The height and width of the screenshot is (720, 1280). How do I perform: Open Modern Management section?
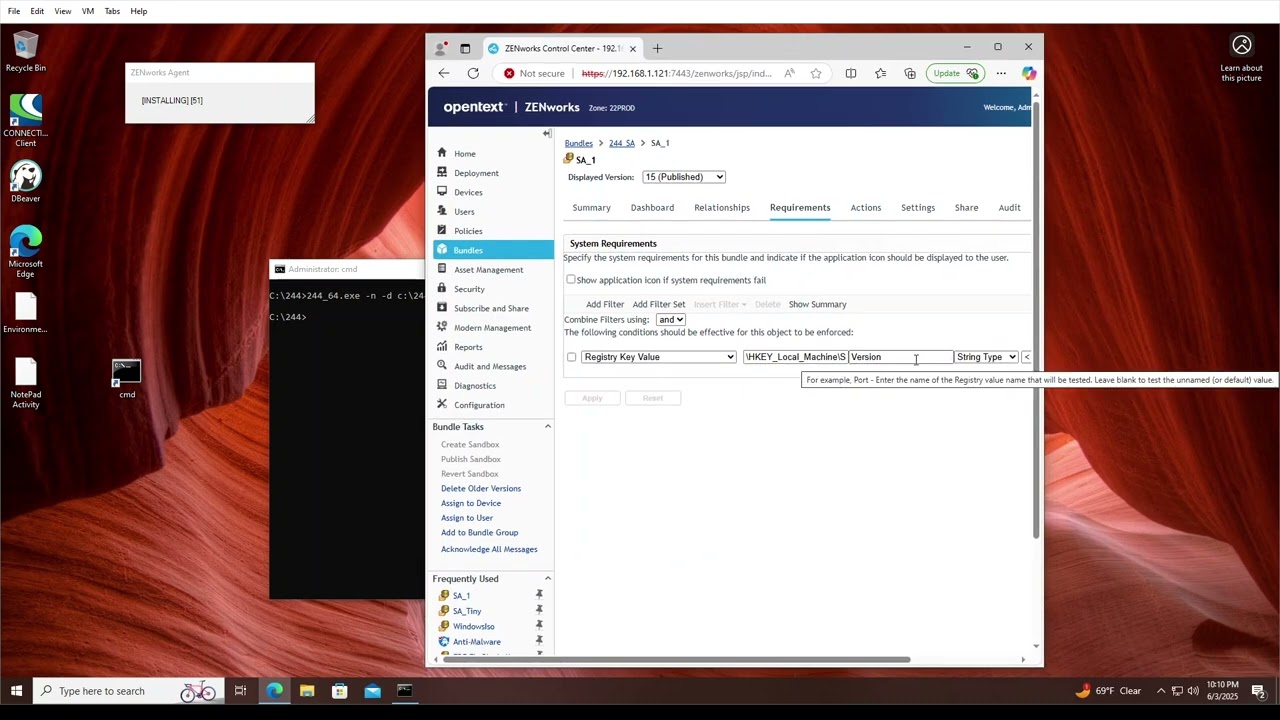point(492,328)
